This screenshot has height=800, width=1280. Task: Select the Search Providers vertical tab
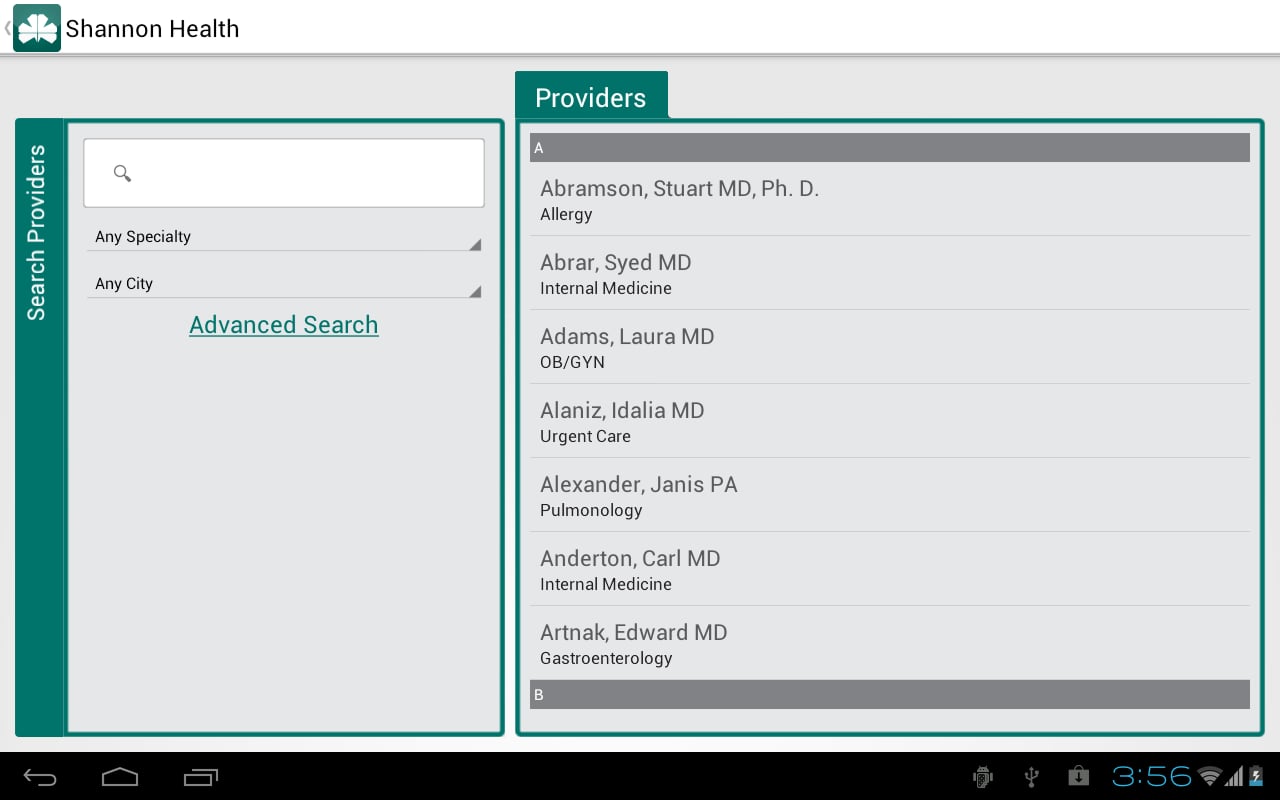[38, 427]
